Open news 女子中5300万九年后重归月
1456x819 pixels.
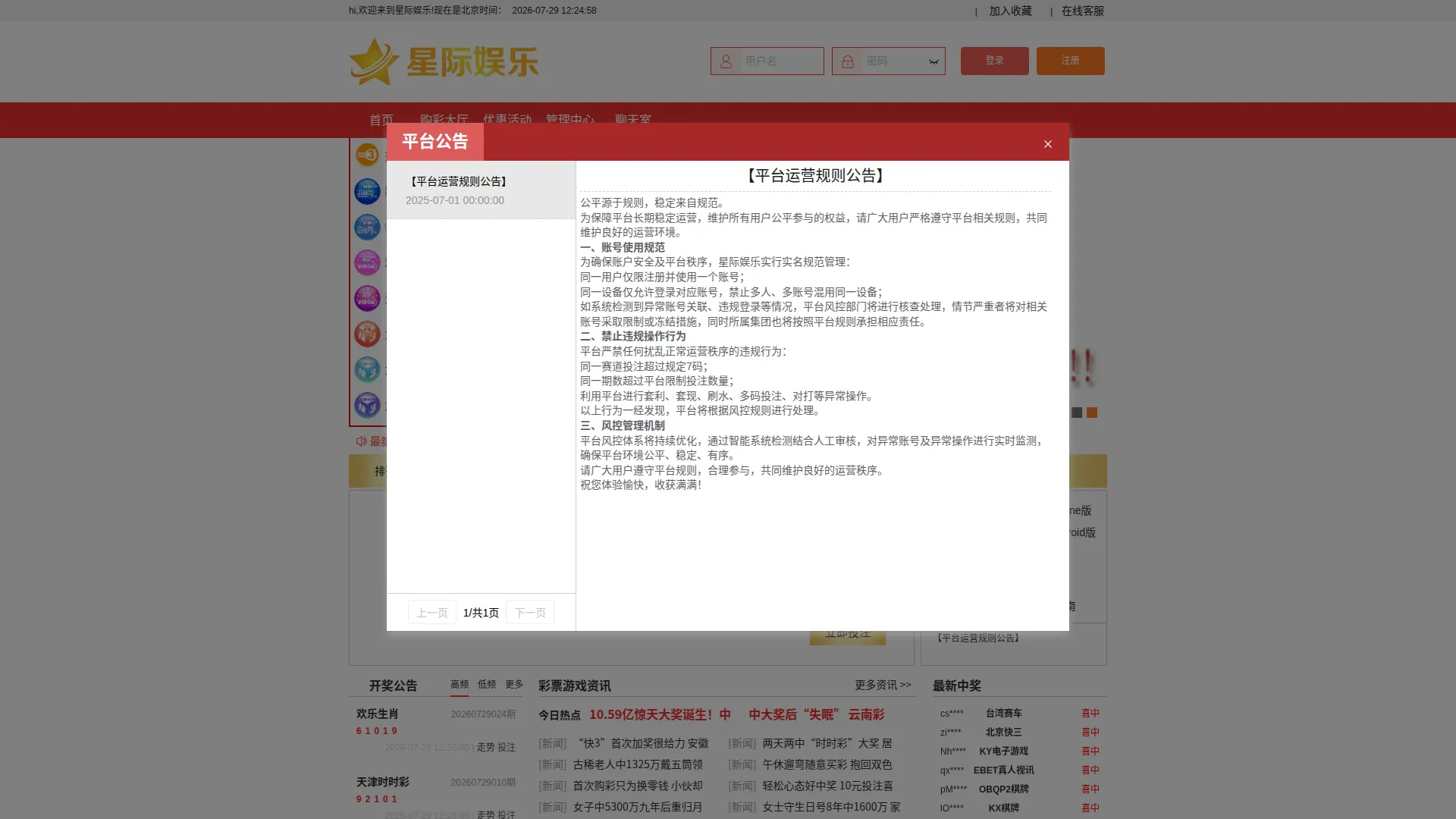[638, 807]
